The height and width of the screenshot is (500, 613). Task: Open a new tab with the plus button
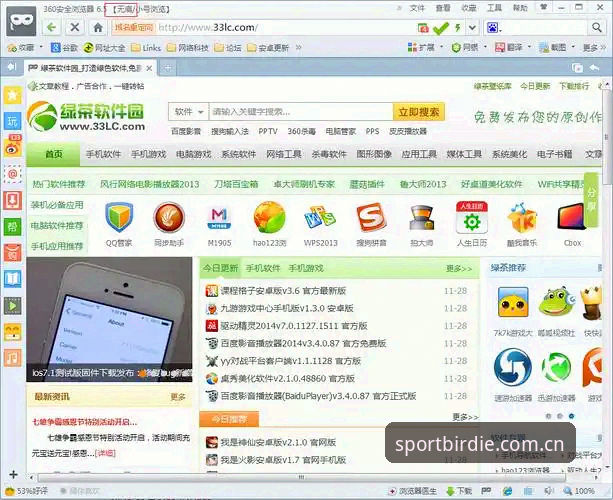168,68
